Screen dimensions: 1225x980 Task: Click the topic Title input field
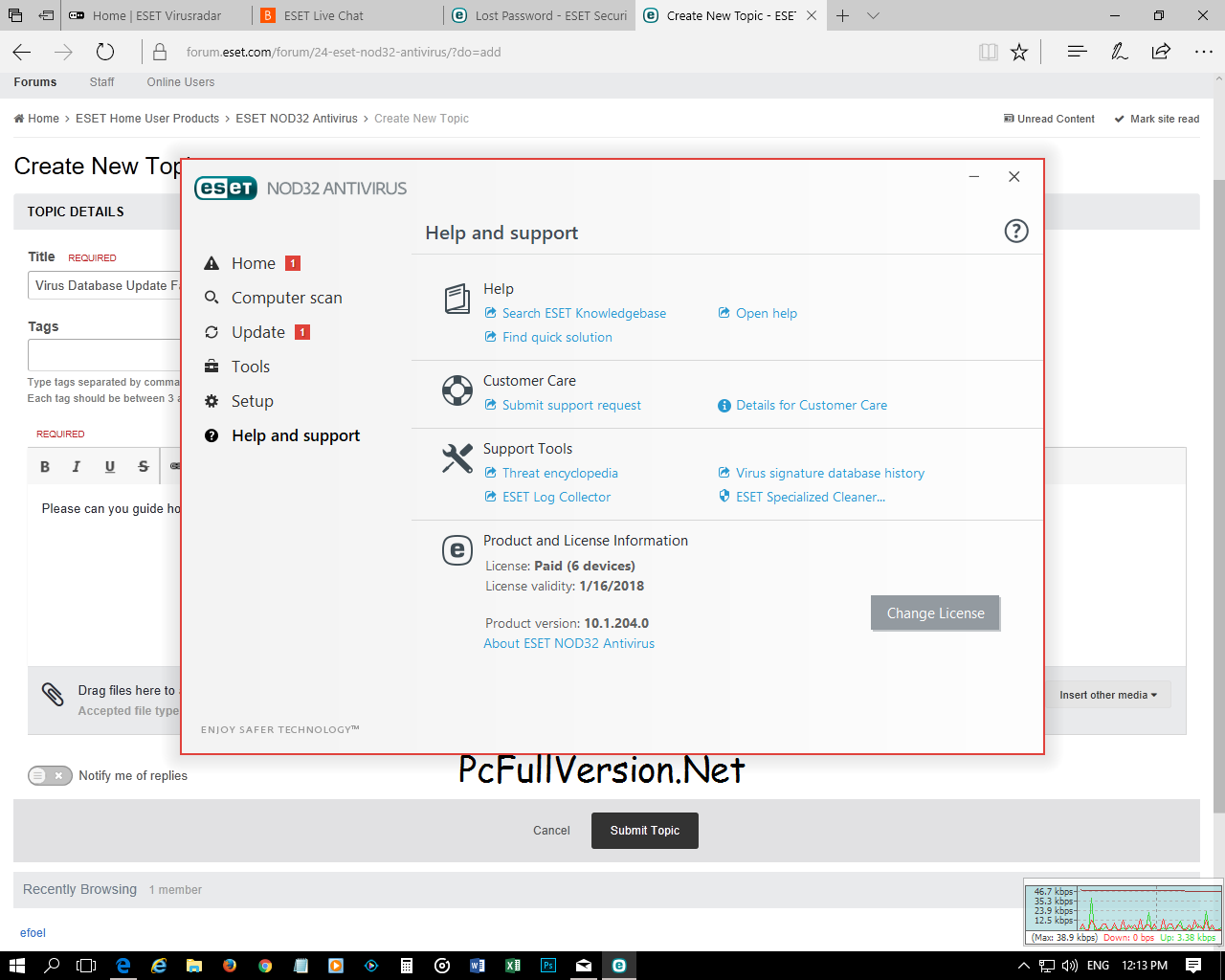pos(104,285)
